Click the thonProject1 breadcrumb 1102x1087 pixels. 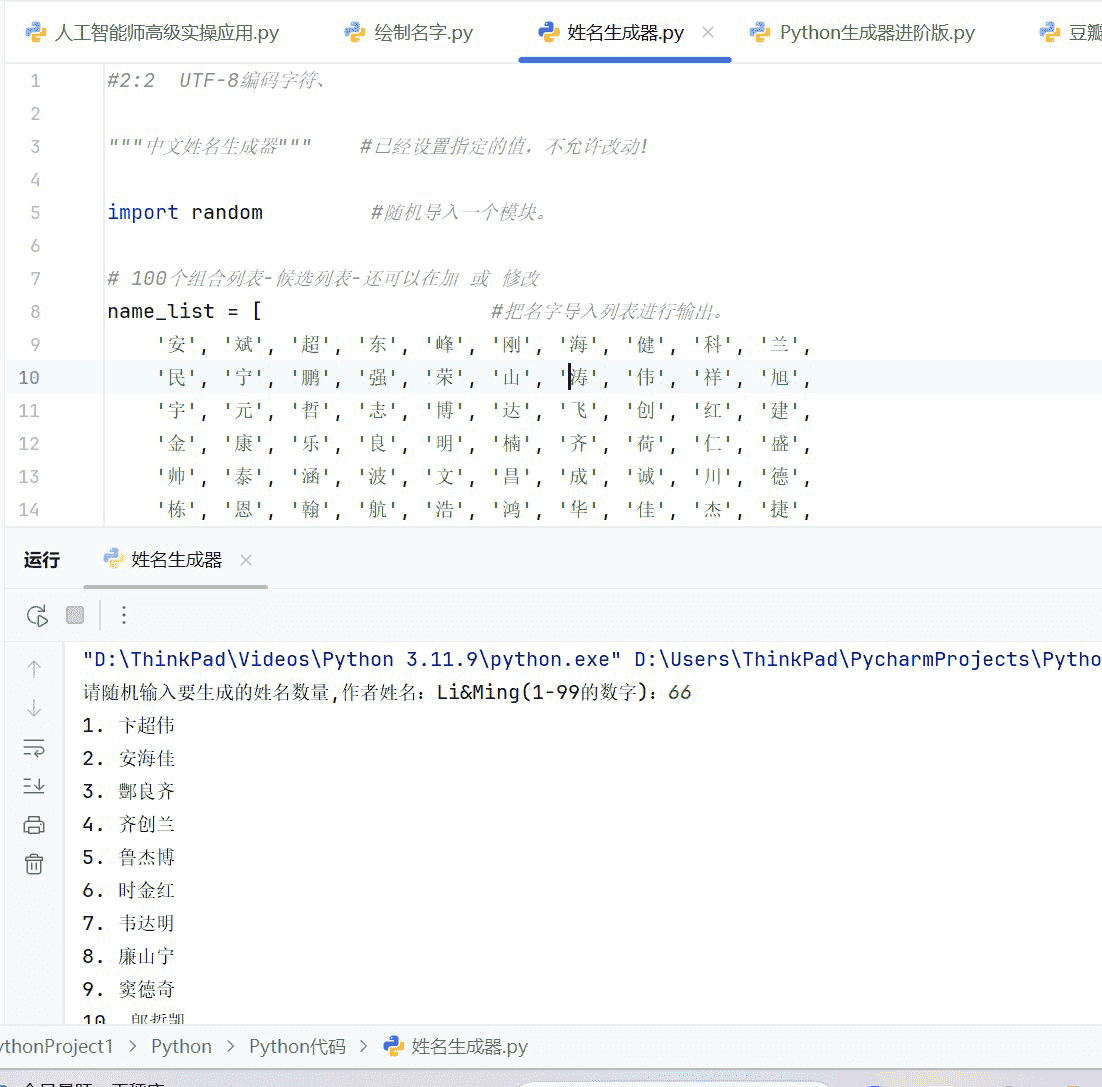click(x=56, y=1046)
